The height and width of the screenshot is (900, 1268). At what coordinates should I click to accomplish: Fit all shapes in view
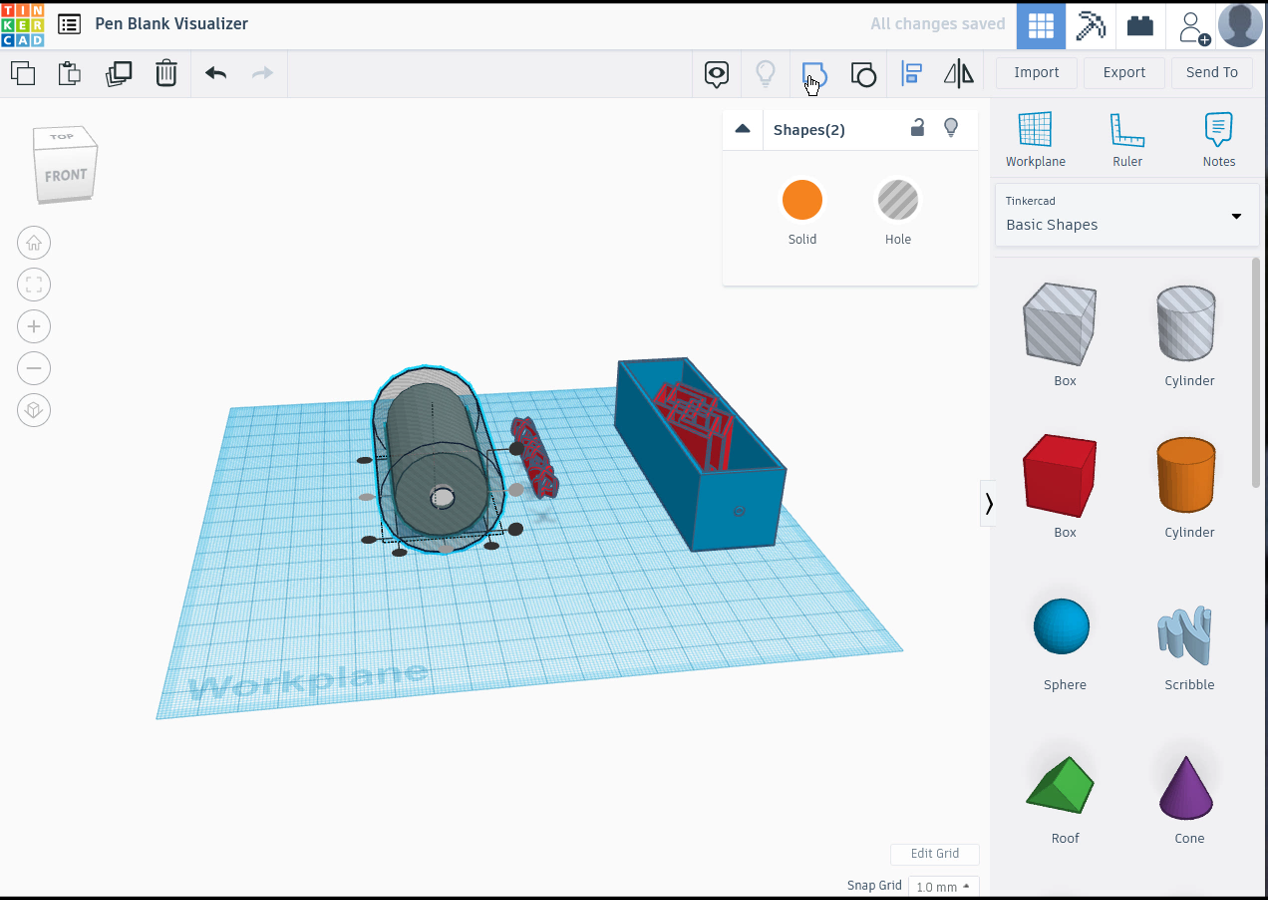34,285
